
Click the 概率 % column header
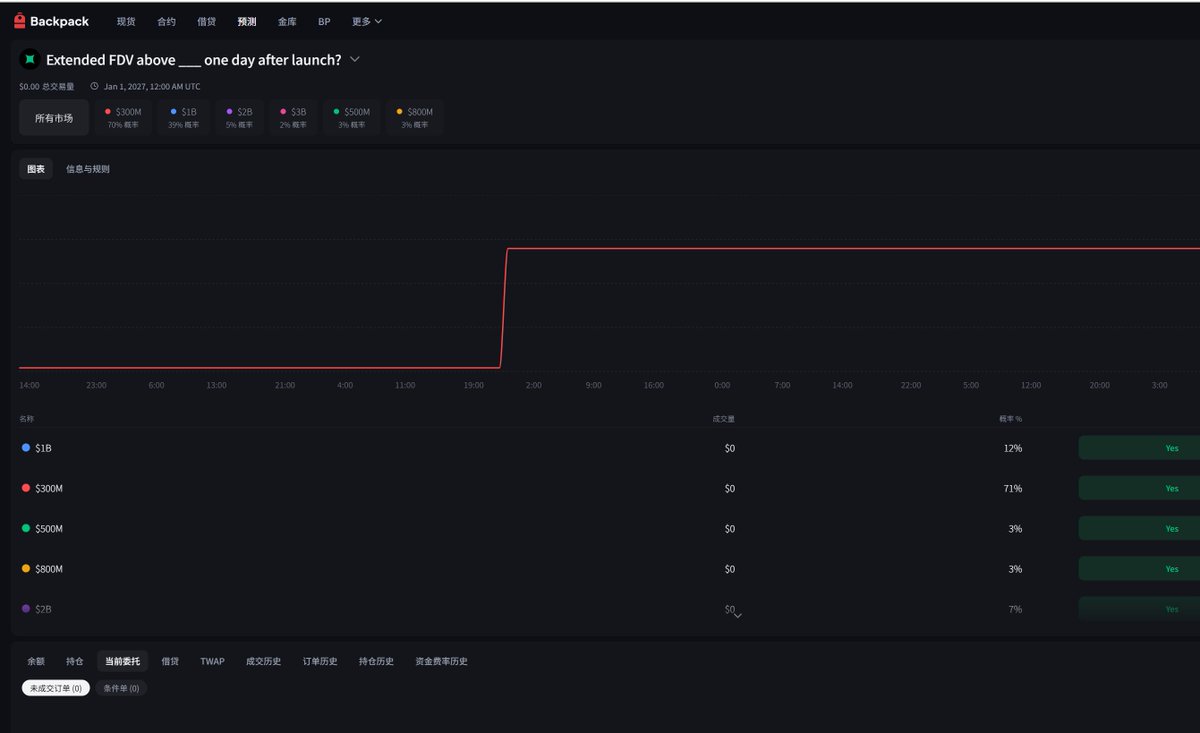coord(1011,419)
